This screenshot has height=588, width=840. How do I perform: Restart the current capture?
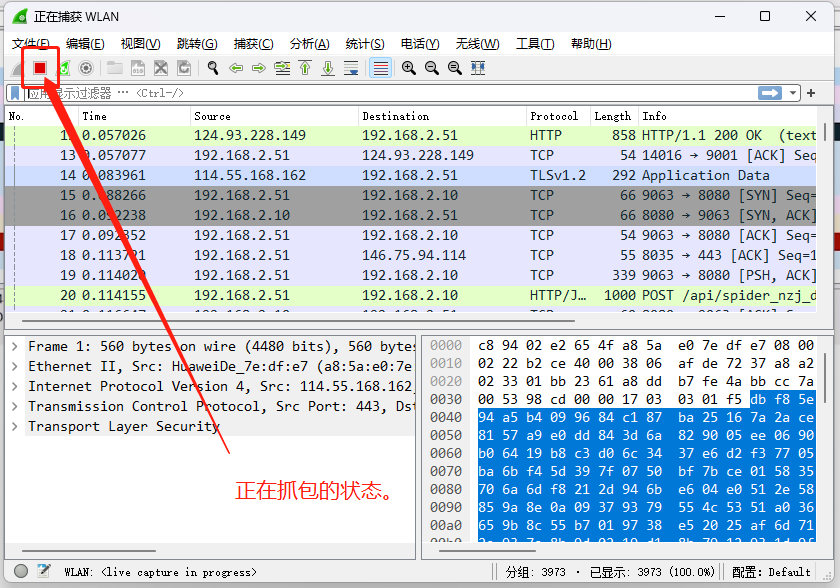pos(64,68)
